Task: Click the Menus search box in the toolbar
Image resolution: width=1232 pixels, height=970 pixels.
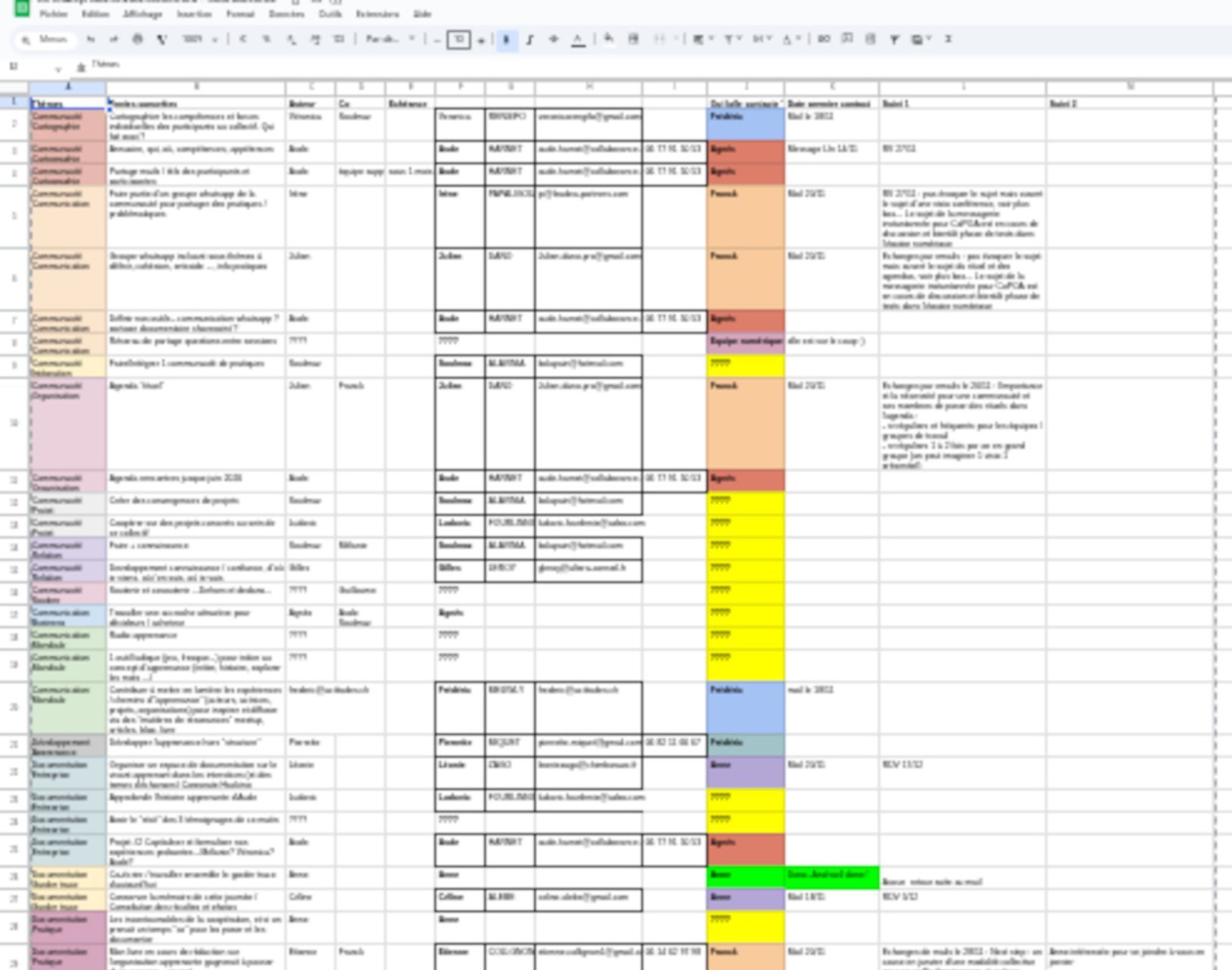Action: pyautogui.click(x=45, y=39)
